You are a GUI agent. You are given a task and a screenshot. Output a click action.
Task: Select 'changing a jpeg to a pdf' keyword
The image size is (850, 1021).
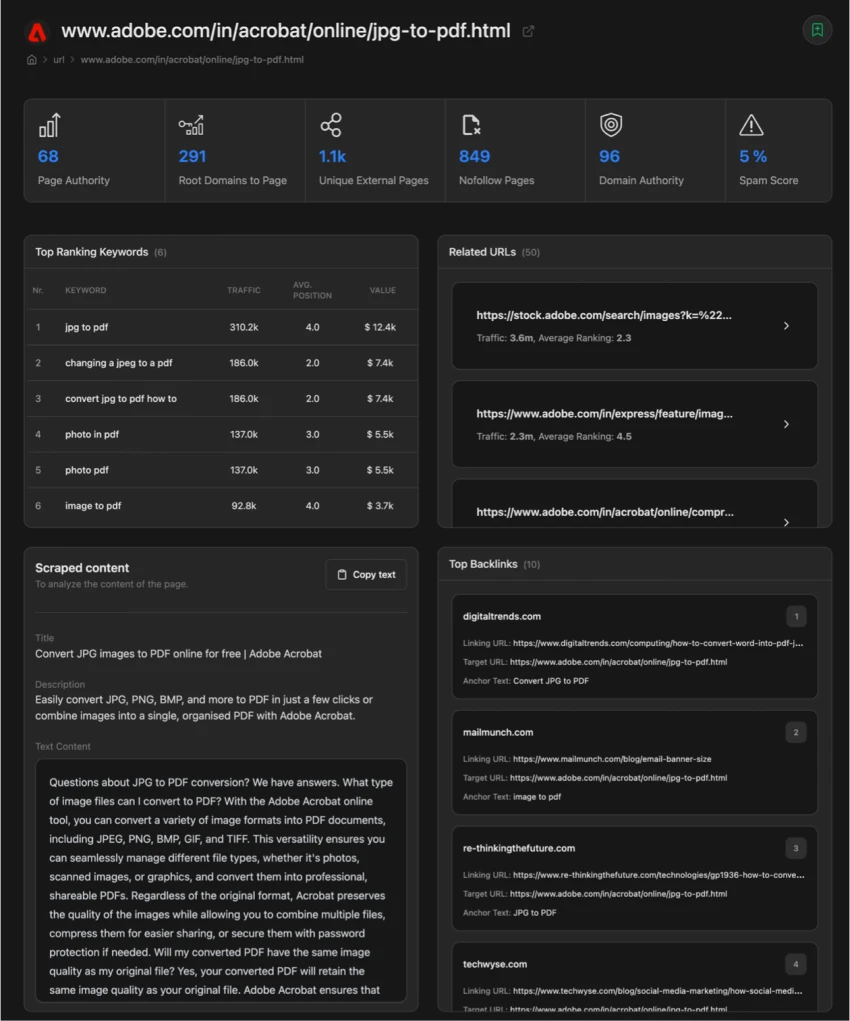pyautogui.click(x=221, y=363)
